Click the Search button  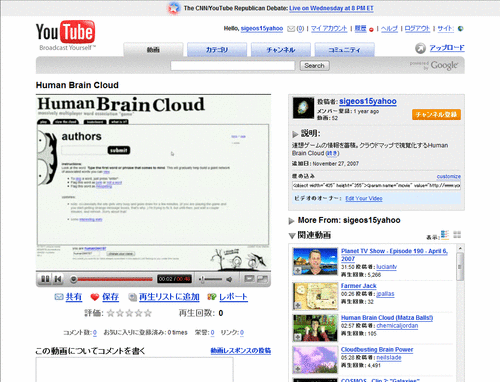click(x=314, y=66)
